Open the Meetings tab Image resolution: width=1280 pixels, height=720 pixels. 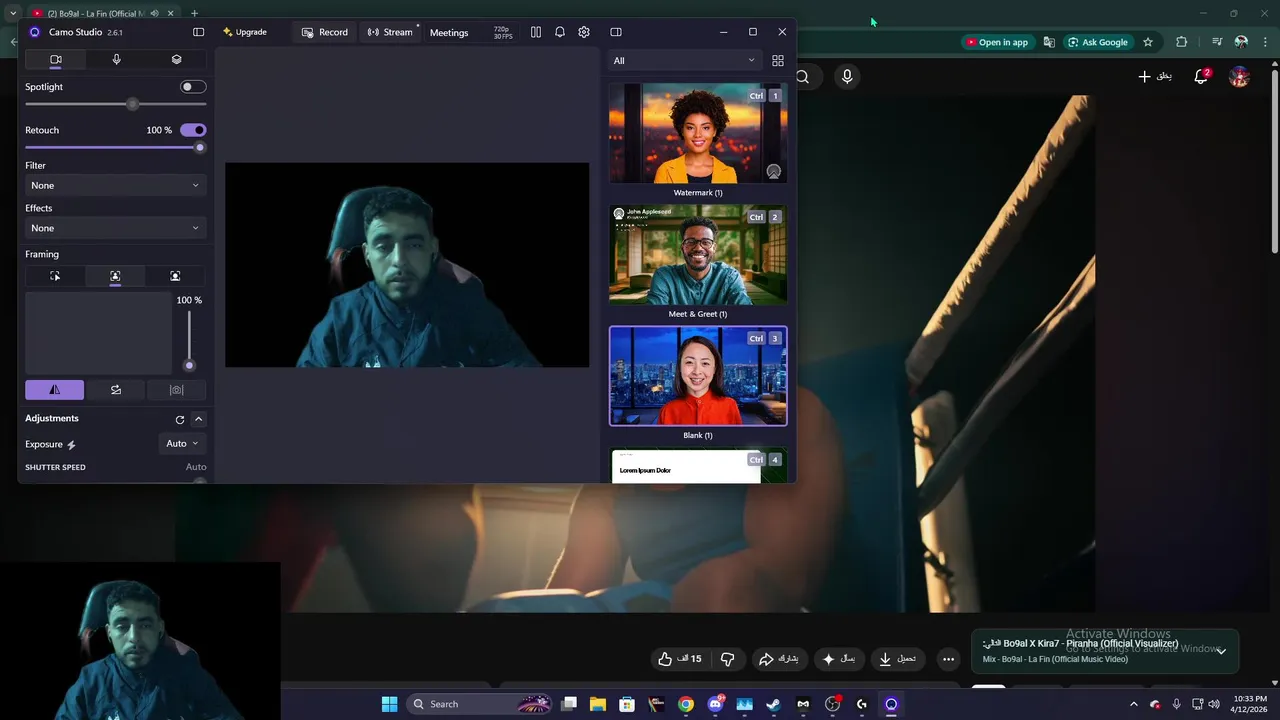pyautogui.click(x=449, y=32)
